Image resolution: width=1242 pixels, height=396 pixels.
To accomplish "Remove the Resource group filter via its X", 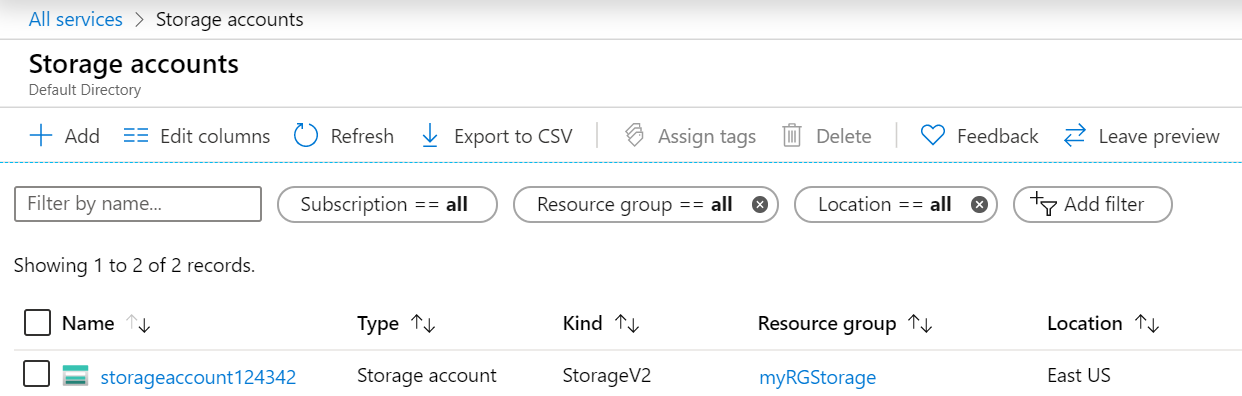I will pos(759,204).
